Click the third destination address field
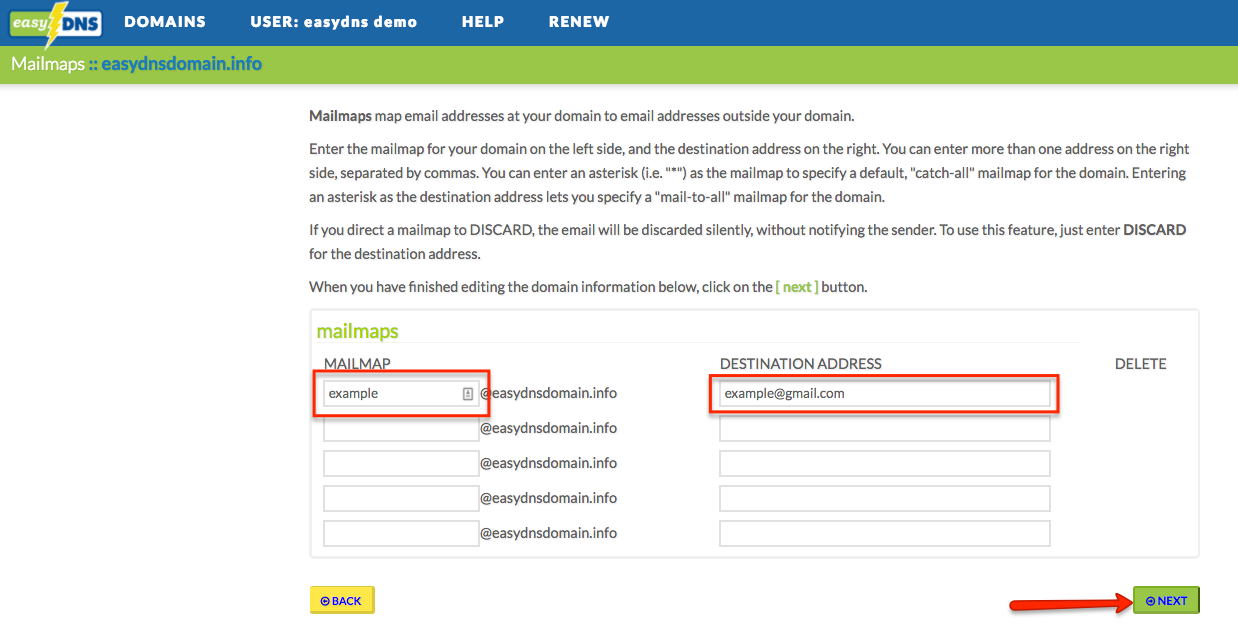 884,463
